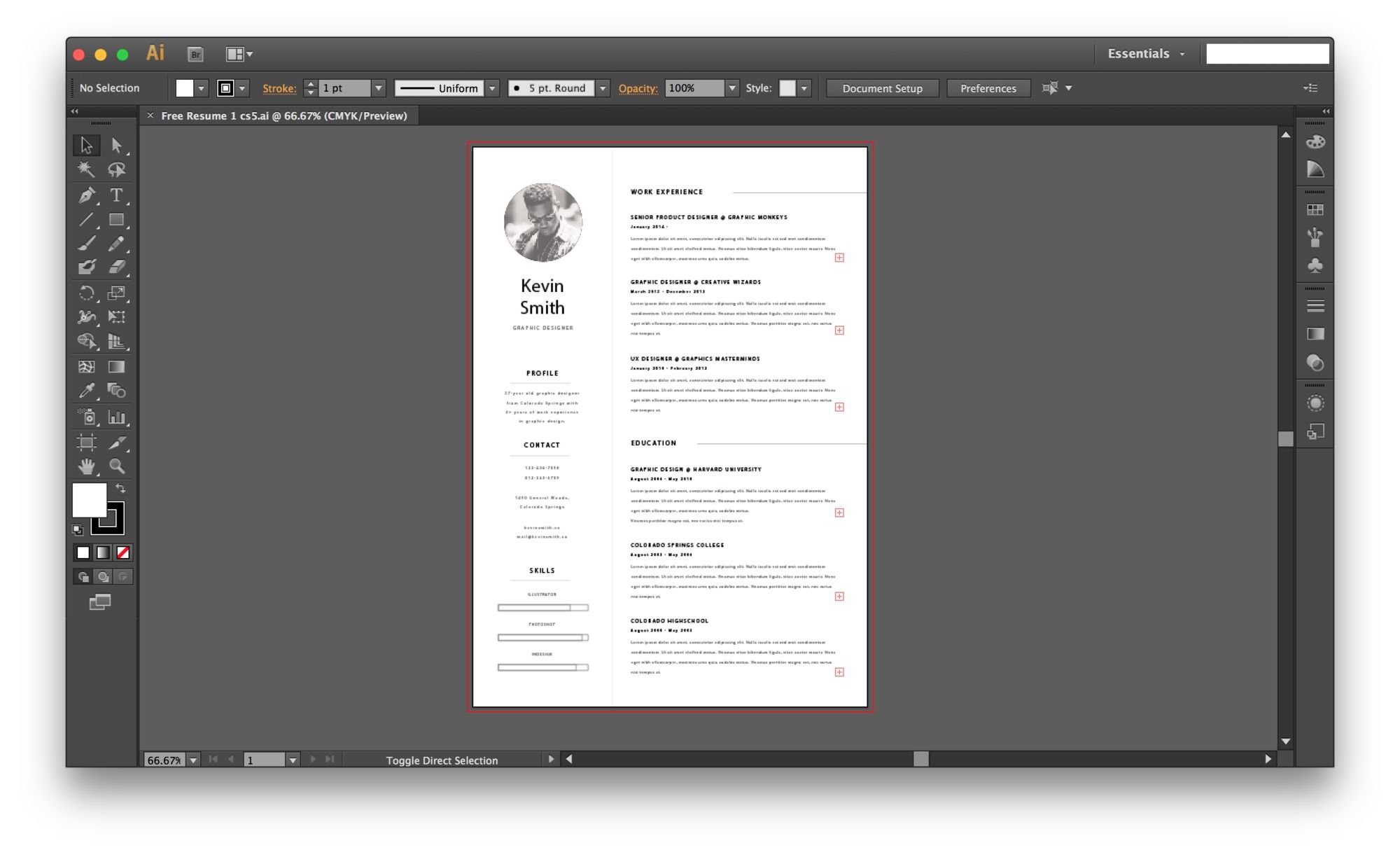
Task: Select the Direct Selection tool
Action: (x=116, y=145)
